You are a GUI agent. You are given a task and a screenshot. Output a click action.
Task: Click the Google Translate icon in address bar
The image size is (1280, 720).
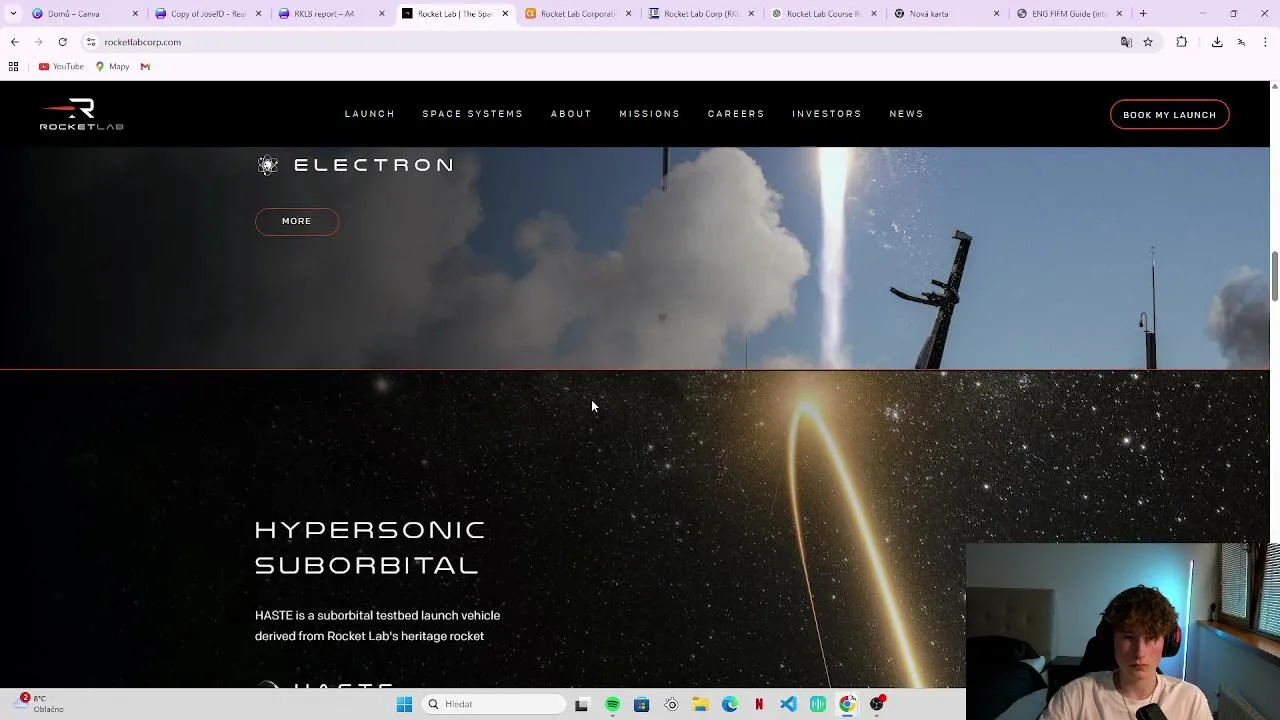(1126, 42)
